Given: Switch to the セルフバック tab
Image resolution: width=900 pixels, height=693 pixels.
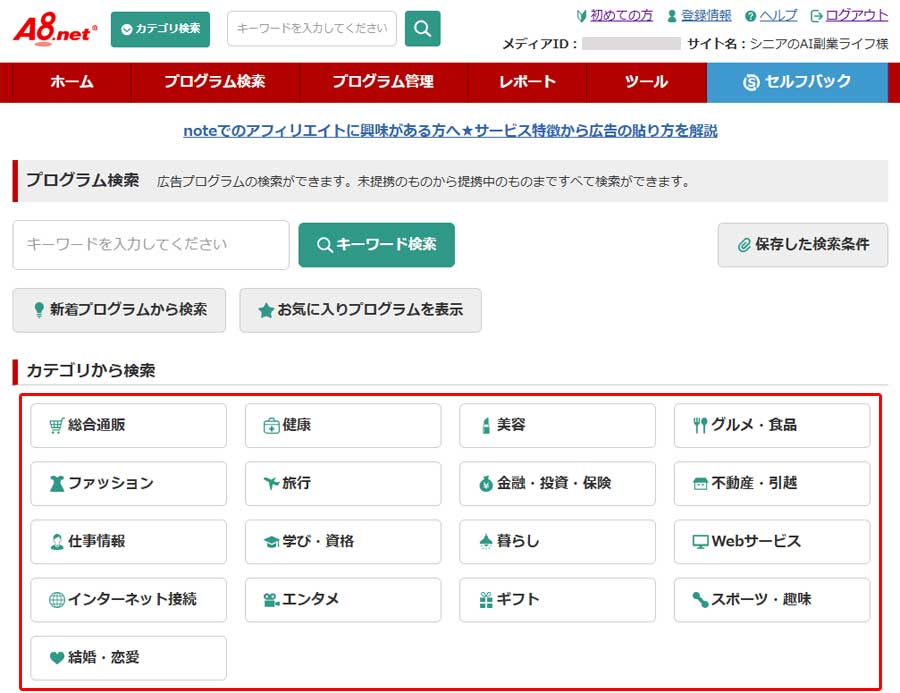Looking at the screenshot, I should pyautogui.click(x=797, y=83).
